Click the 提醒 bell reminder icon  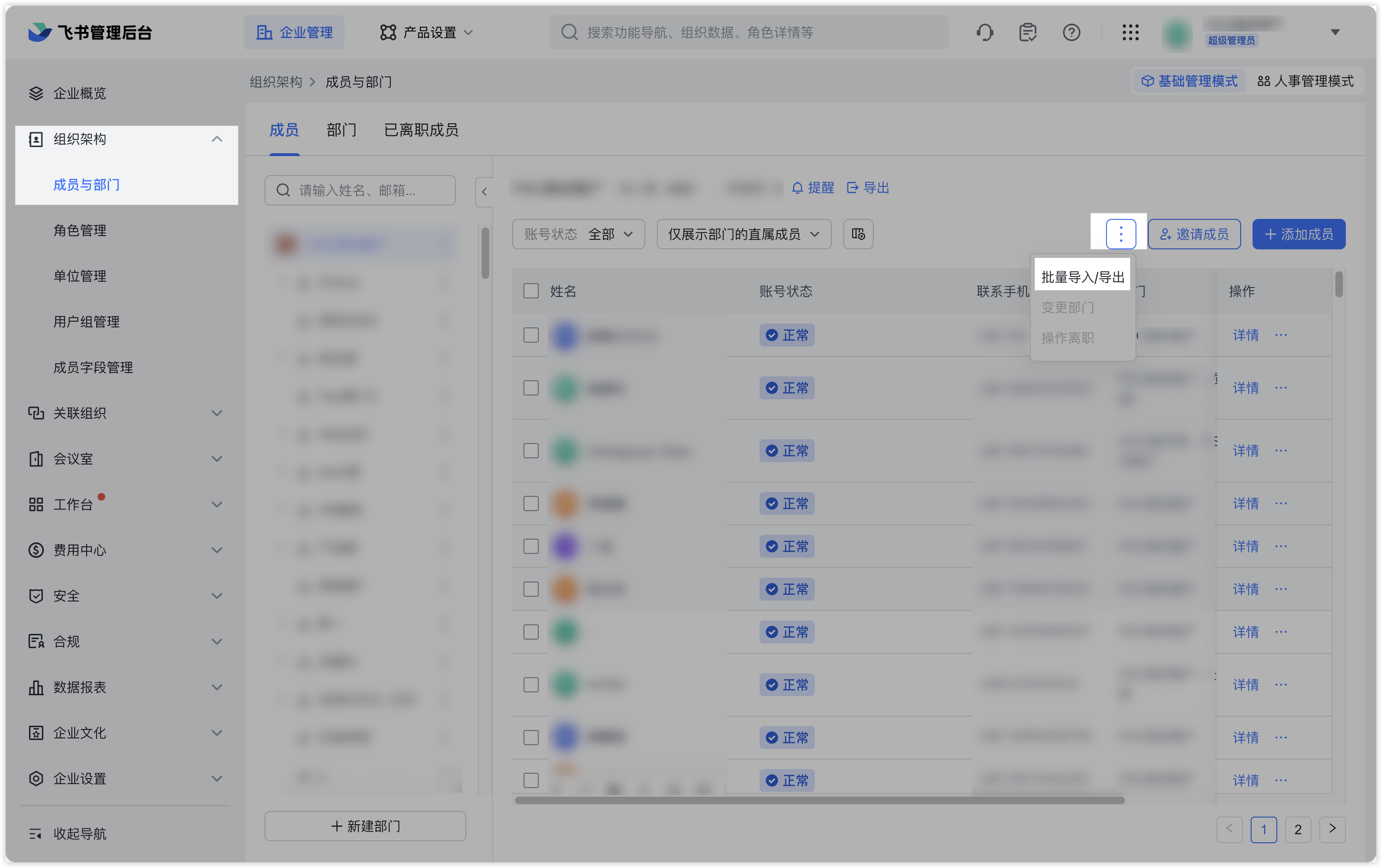point(797,187)
